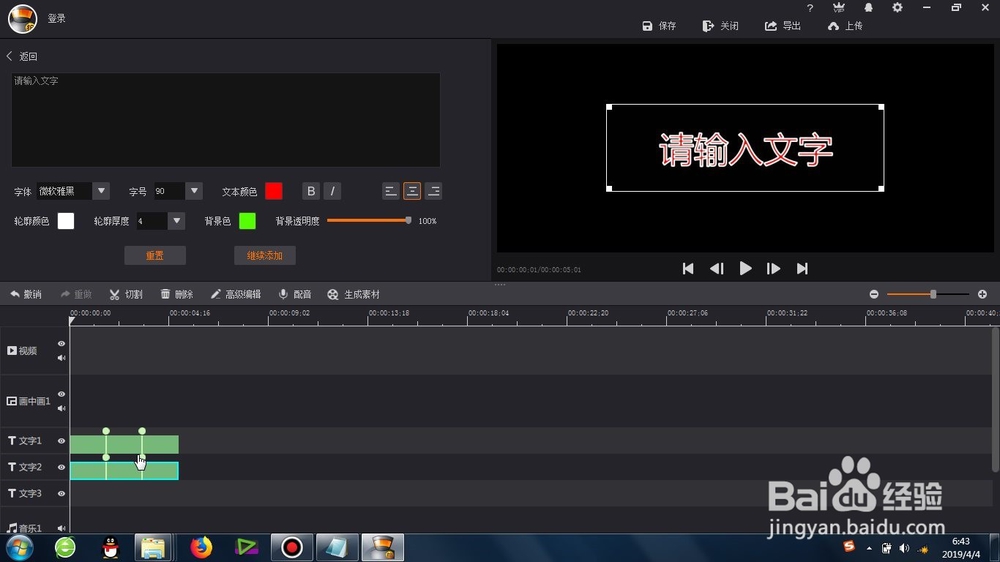Open the notification bell icon
Viewport: 1000px width, 562px height.
click(x=868, y=8)
